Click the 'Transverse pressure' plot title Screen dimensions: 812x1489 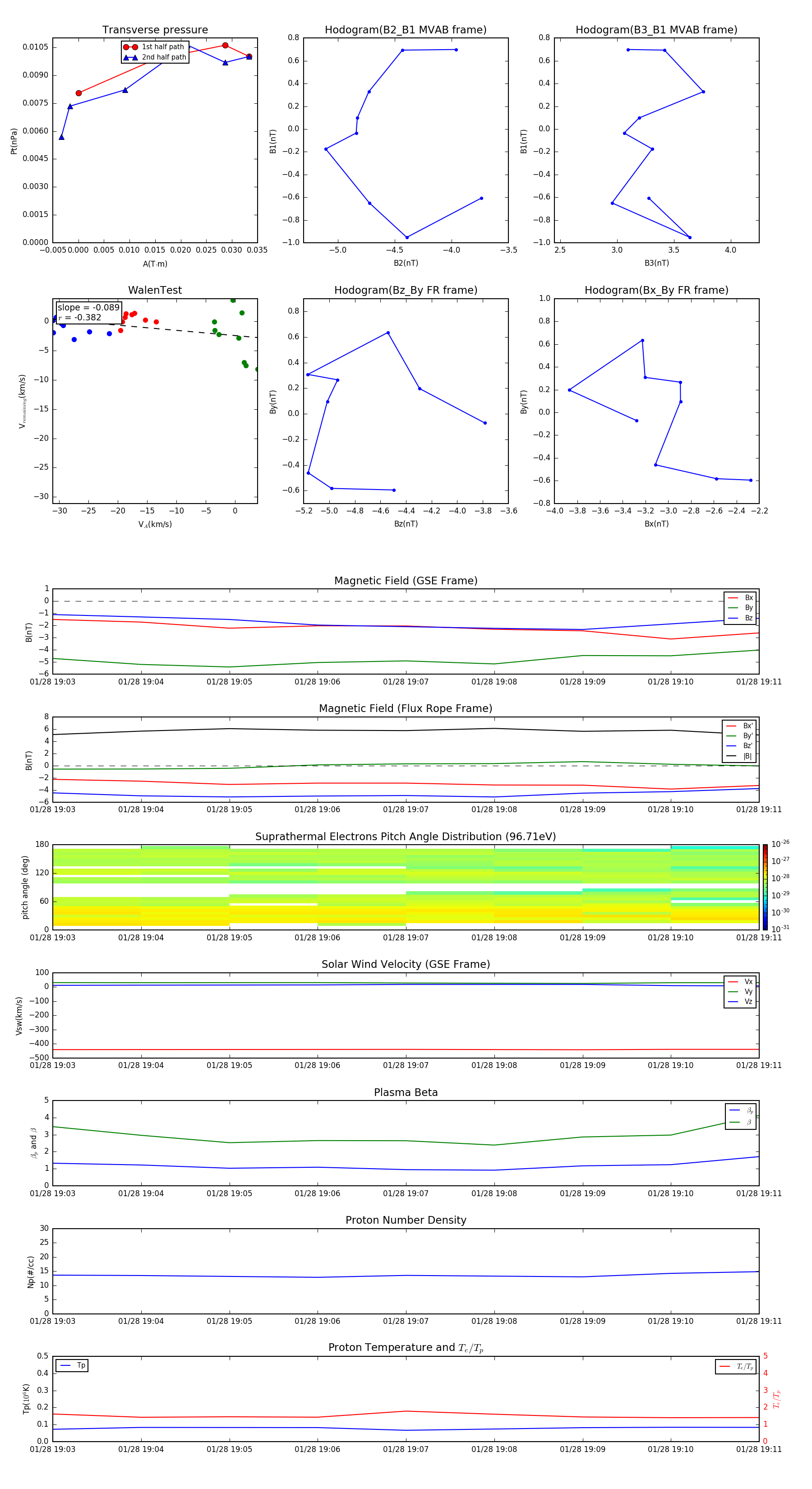click(155, 30)
